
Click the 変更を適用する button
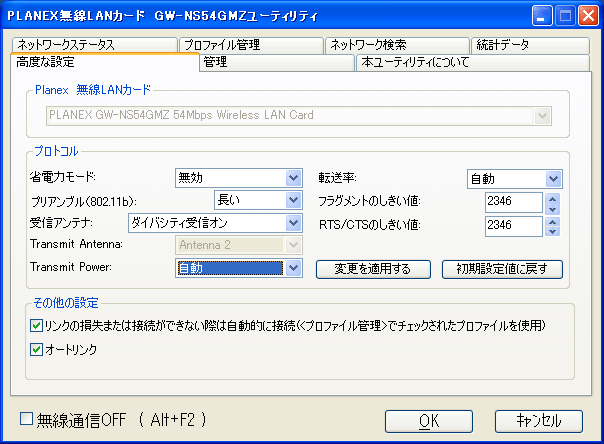pos(373,269)
